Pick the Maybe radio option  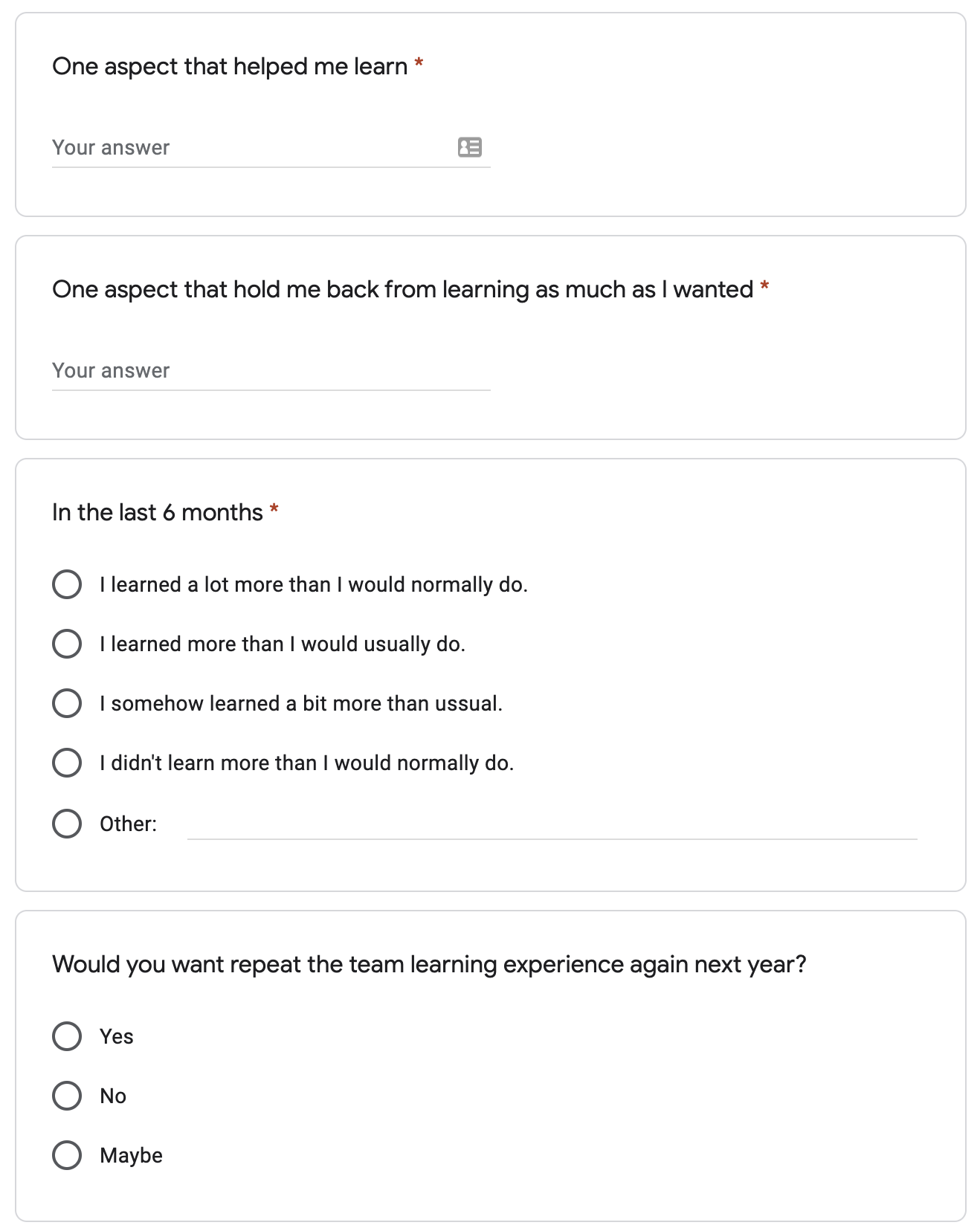click(67, 1155)
